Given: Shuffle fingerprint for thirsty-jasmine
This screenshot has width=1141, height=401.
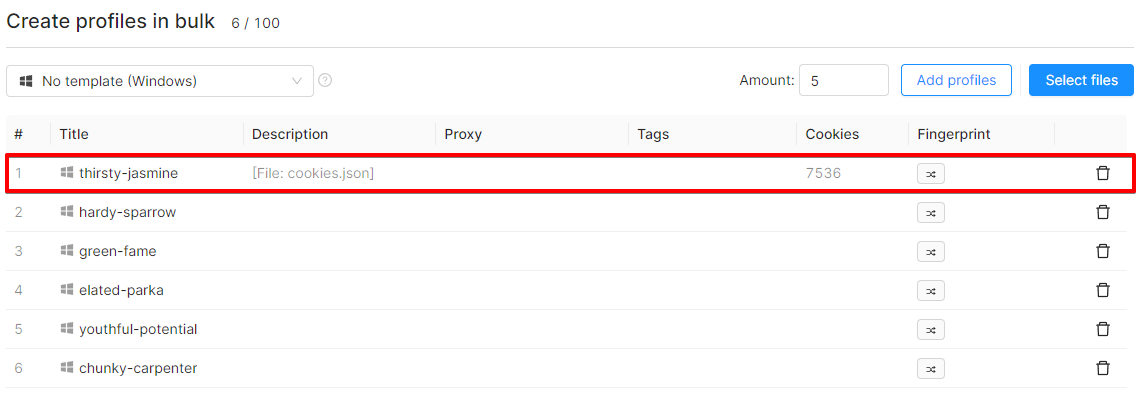Looking at the screenshot, I should 931,173.
